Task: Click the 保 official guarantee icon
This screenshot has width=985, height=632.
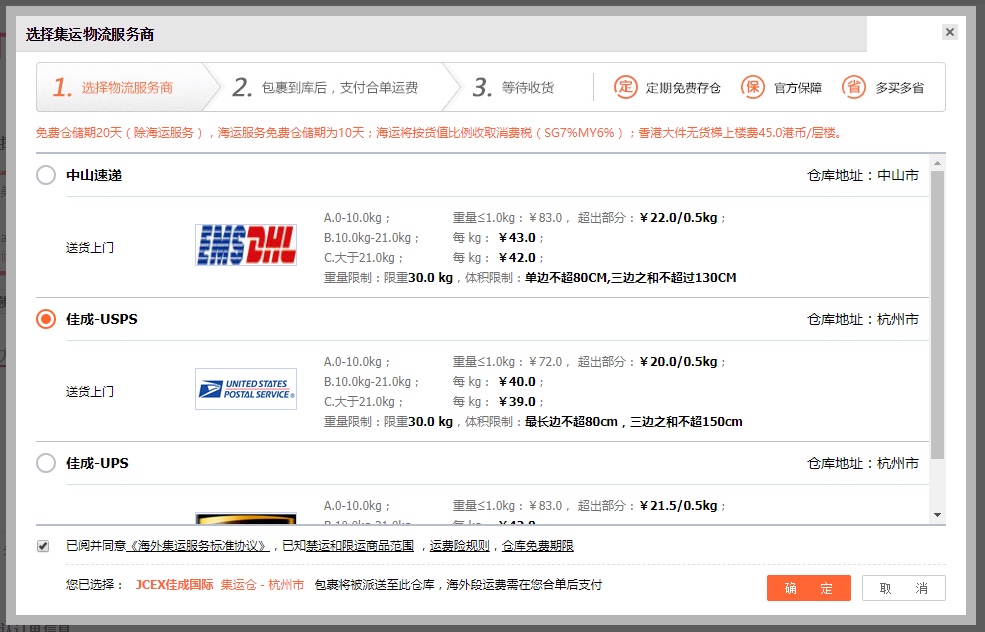Action: click(753, 87)
